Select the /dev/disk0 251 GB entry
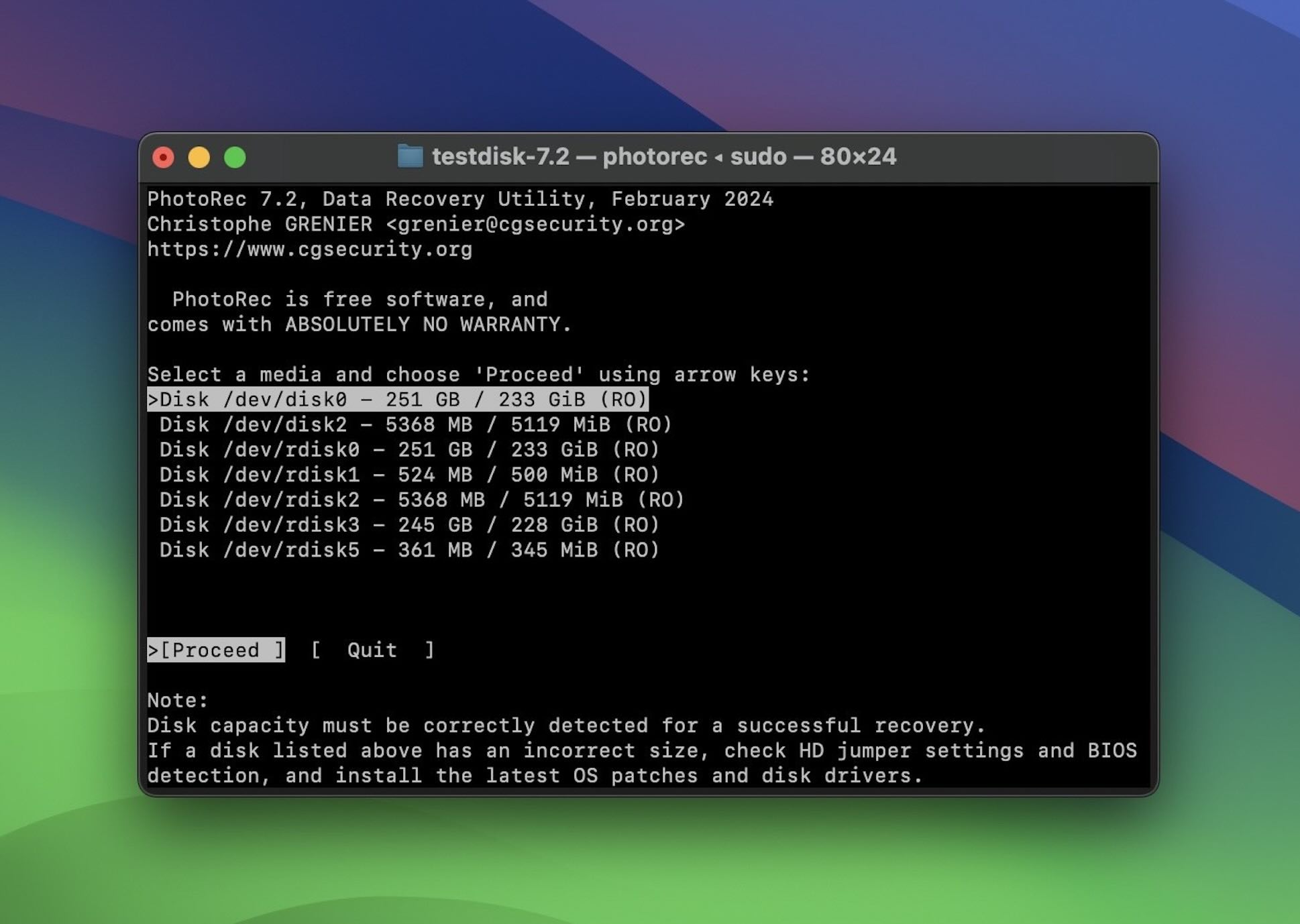Viewport: 1300px width, 924px height. tap(398, 400)
